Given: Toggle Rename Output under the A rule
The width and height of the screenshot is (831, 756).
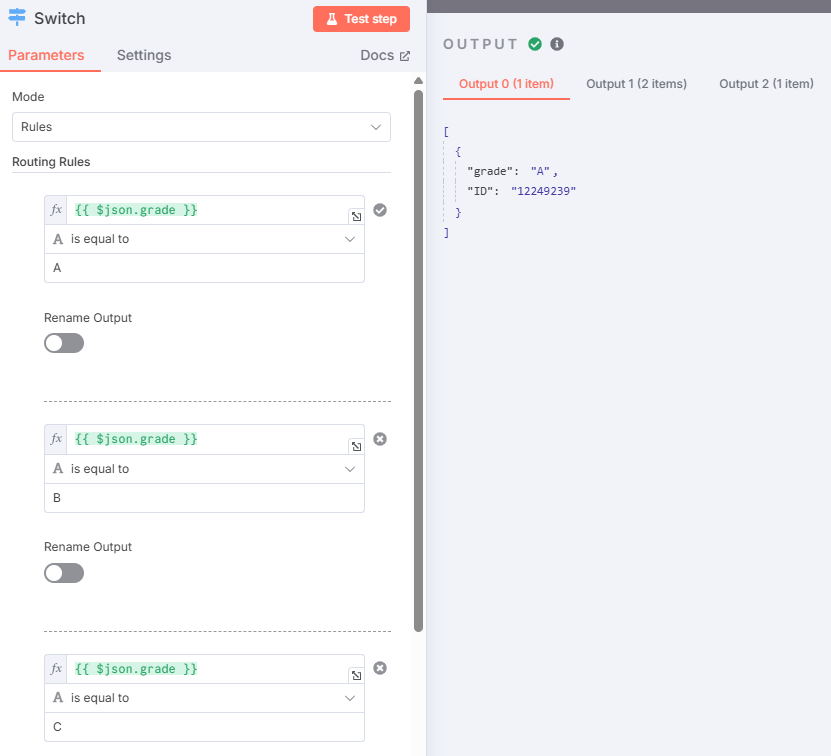Looking at the screenshot, I should coord(64,343).
